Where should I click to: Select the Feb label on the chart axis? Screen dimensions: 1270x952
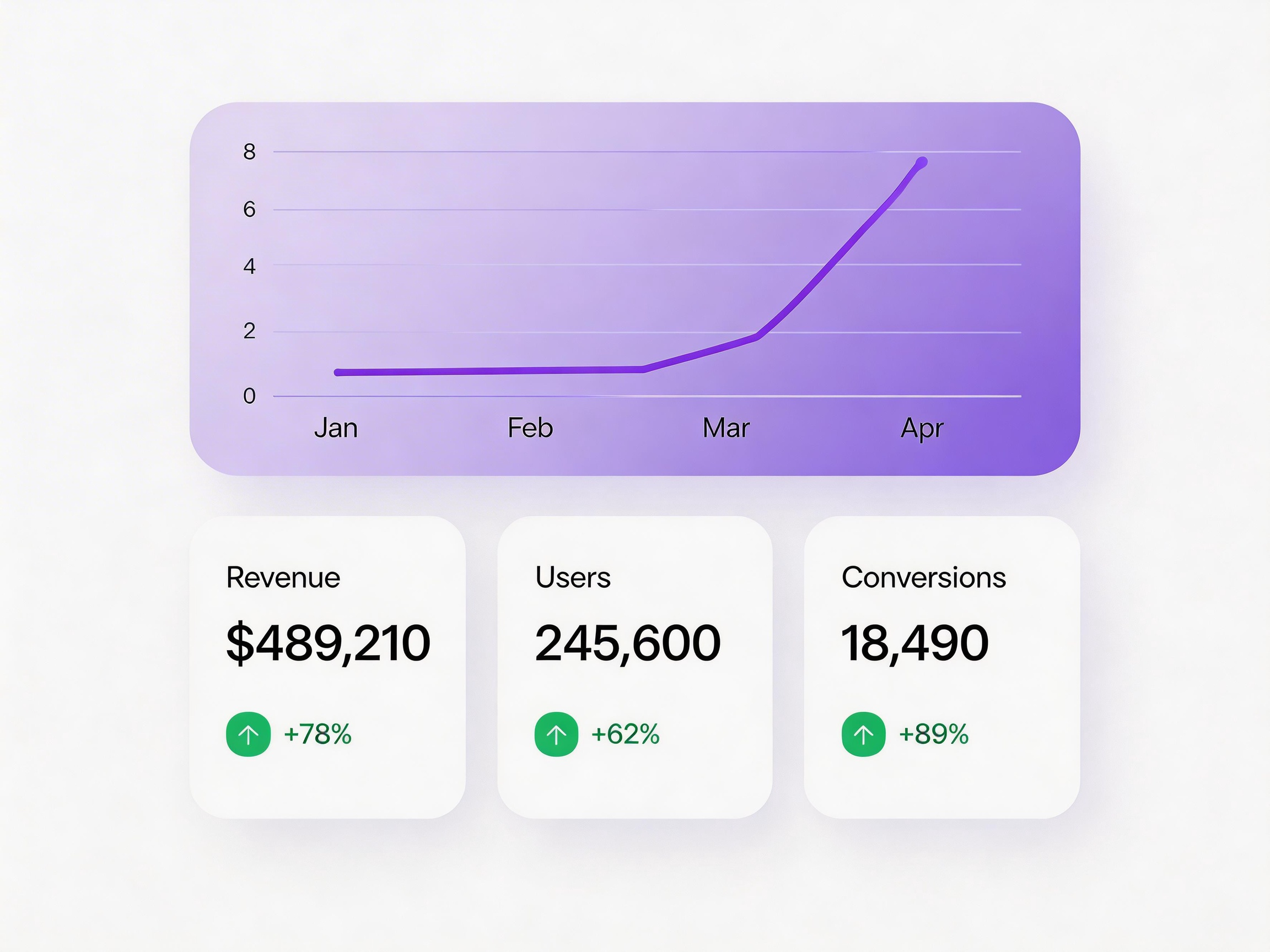tap(530, 428)
